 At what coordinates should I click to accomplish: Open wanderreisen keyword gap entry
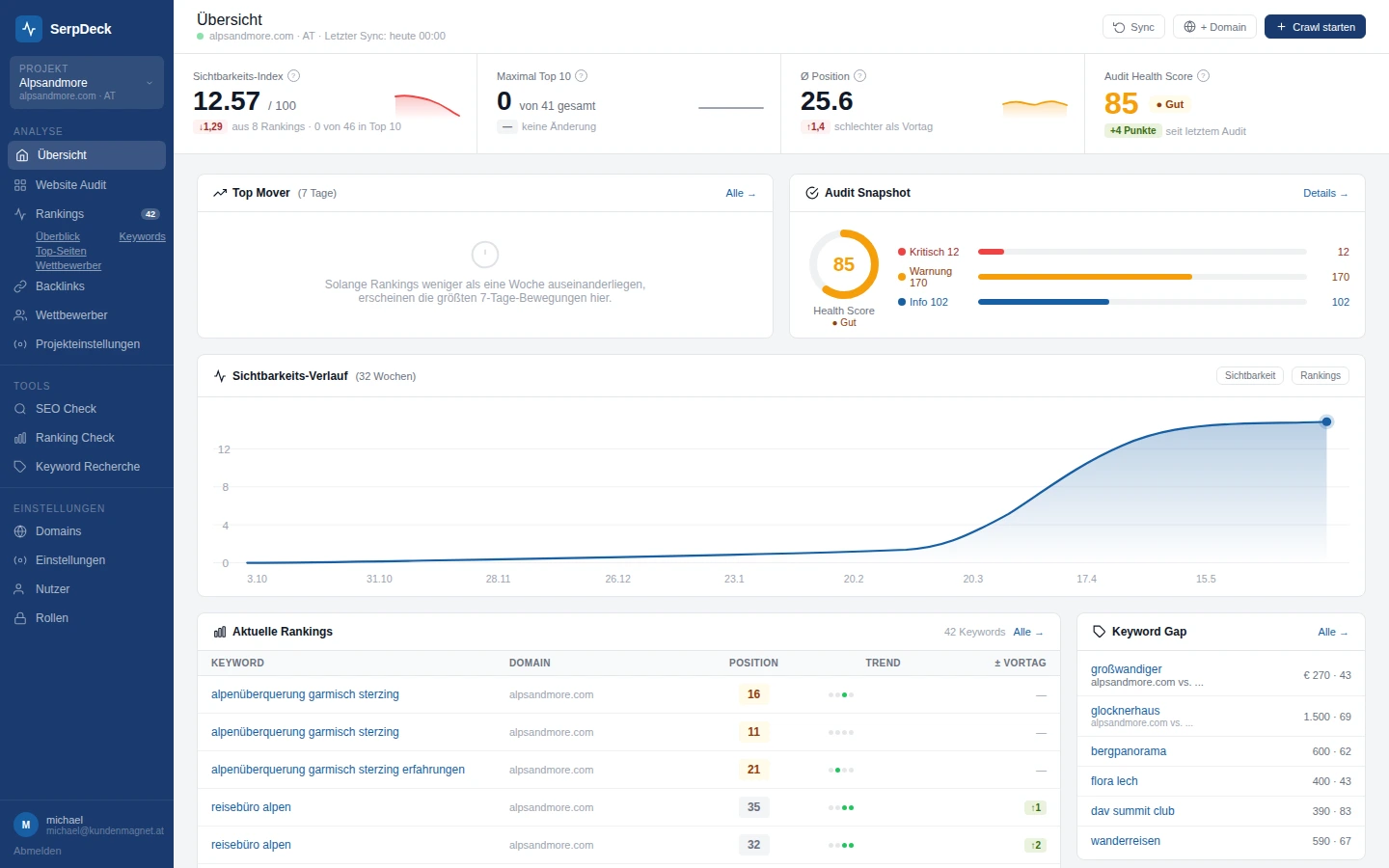tap(1221, 841)
